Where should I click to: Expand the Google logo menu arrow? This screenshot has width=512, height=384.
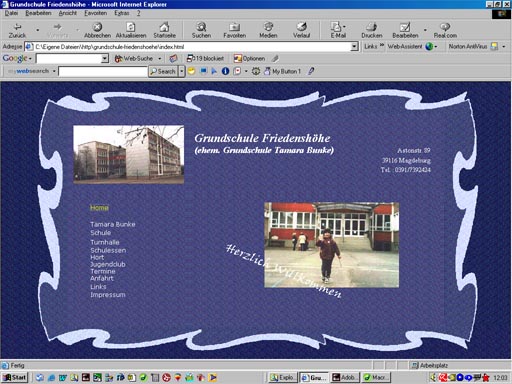click(x=30, y=59)
